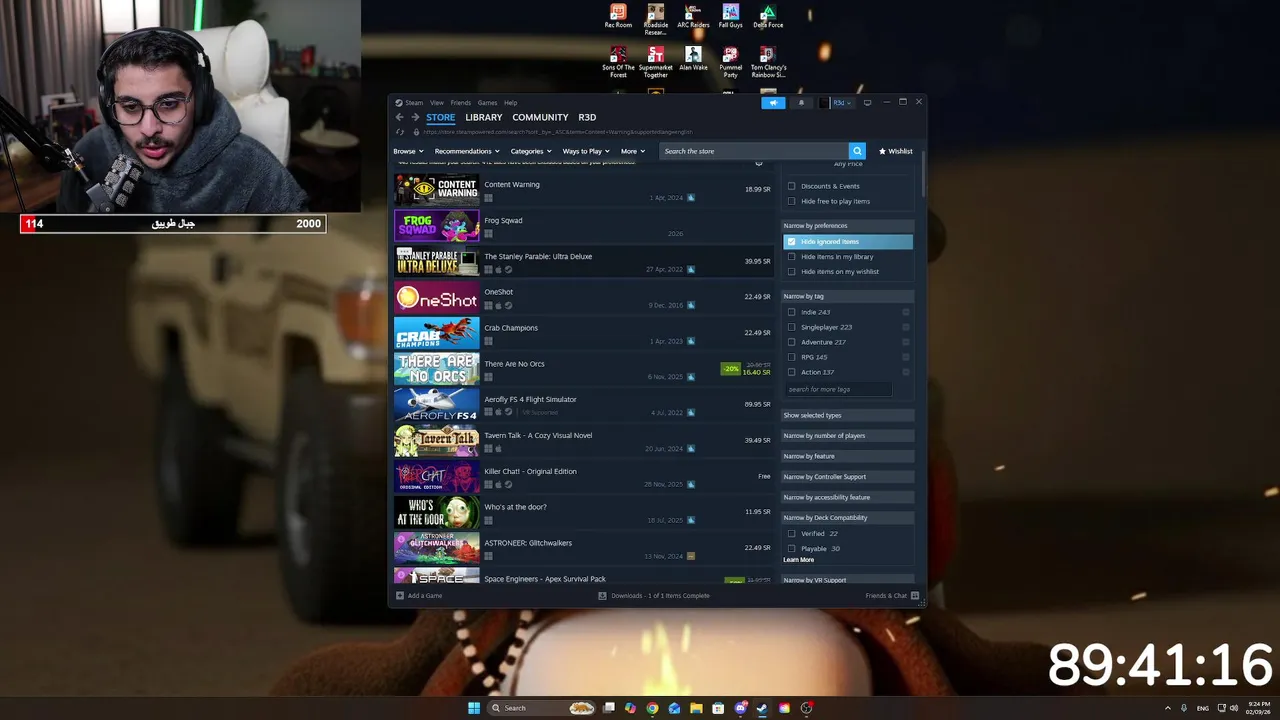Uncheck Hide ignored items
Viewport: 1280px width, 720px height.
792,242
